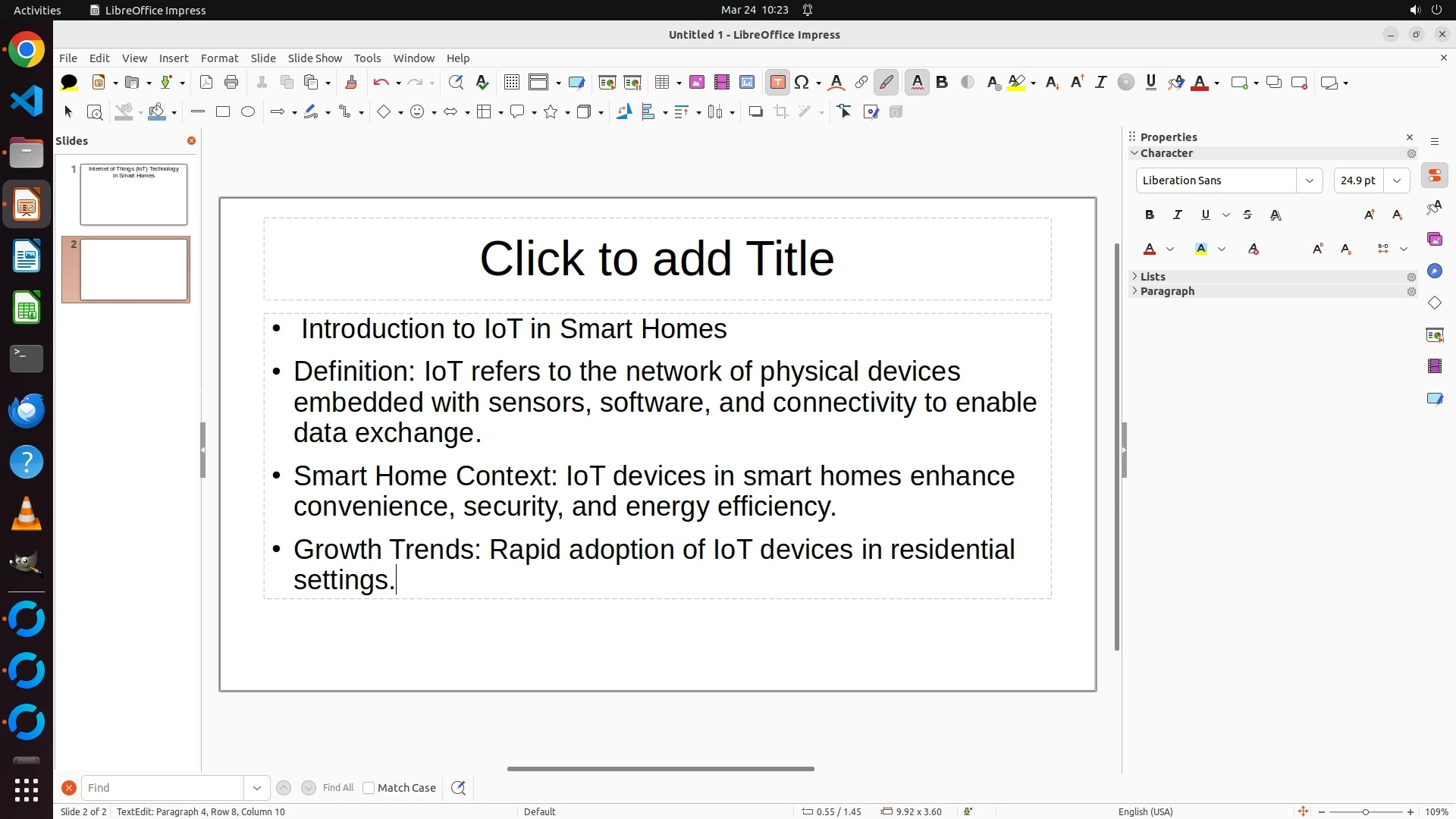Viewport: 1456px width, 819px height.
Task: Open the Gallery deck in sidebar
Action: (x=1434, y=240)
